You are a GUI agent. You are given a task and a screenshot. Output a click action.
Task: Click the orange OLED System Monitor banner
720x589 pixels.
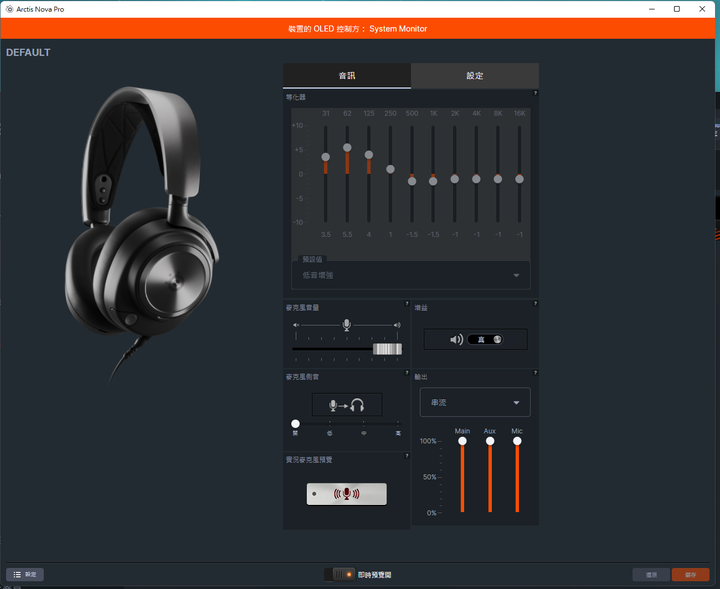(x=358, y=28)
